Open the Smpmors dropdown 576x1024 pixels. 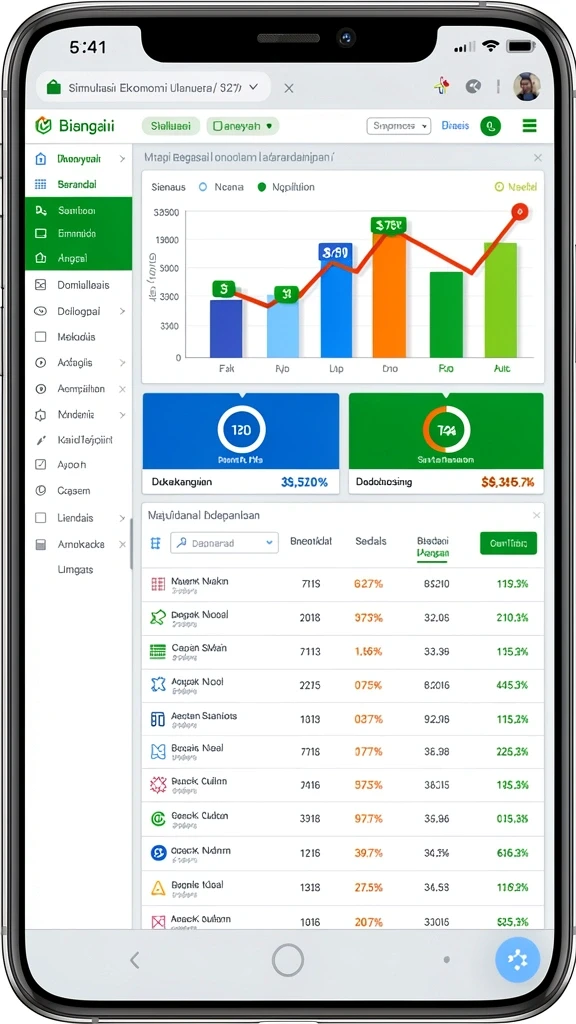[398, 126]
